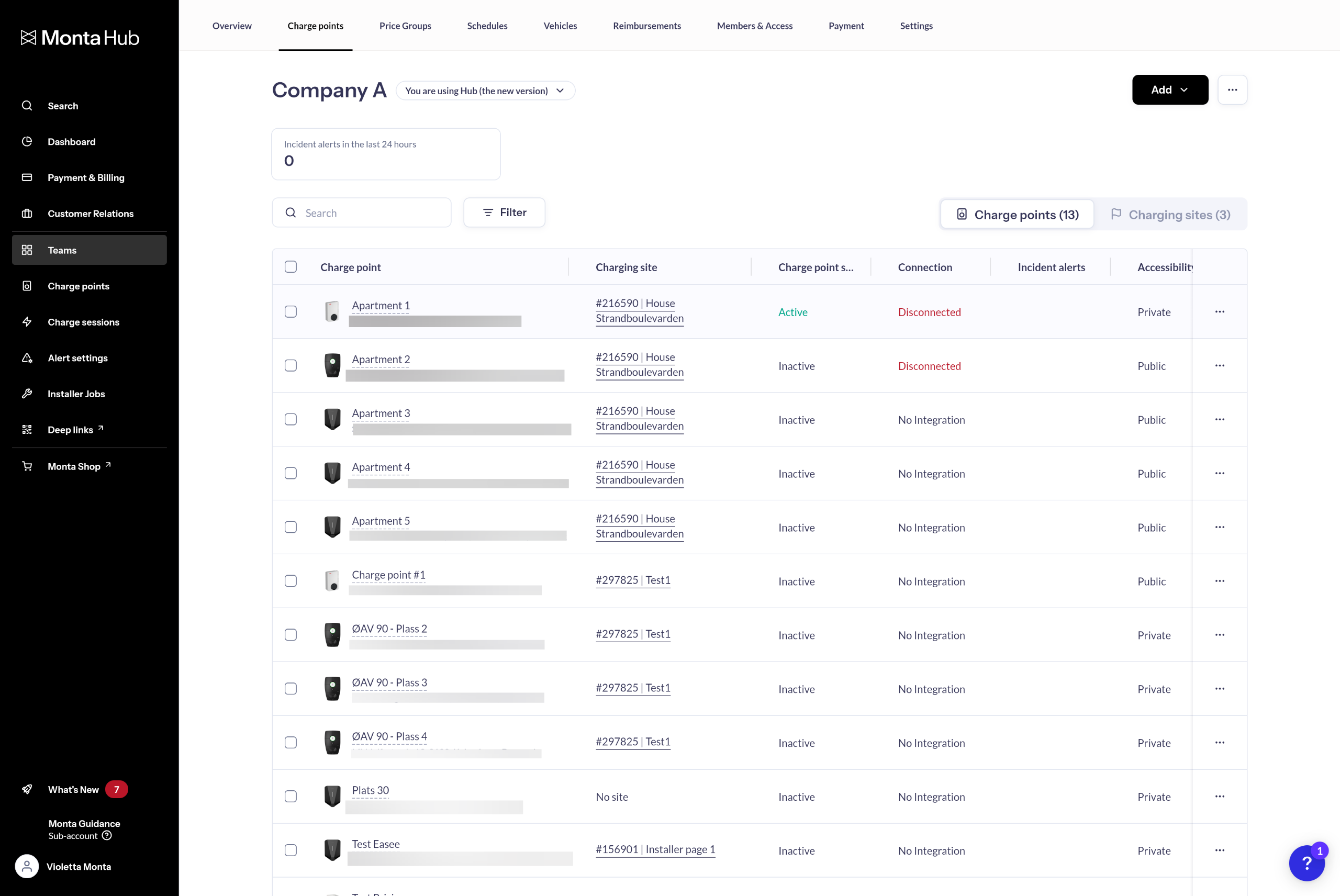
Task: Open Alert settings bell icon
Action: click(27, 357)
